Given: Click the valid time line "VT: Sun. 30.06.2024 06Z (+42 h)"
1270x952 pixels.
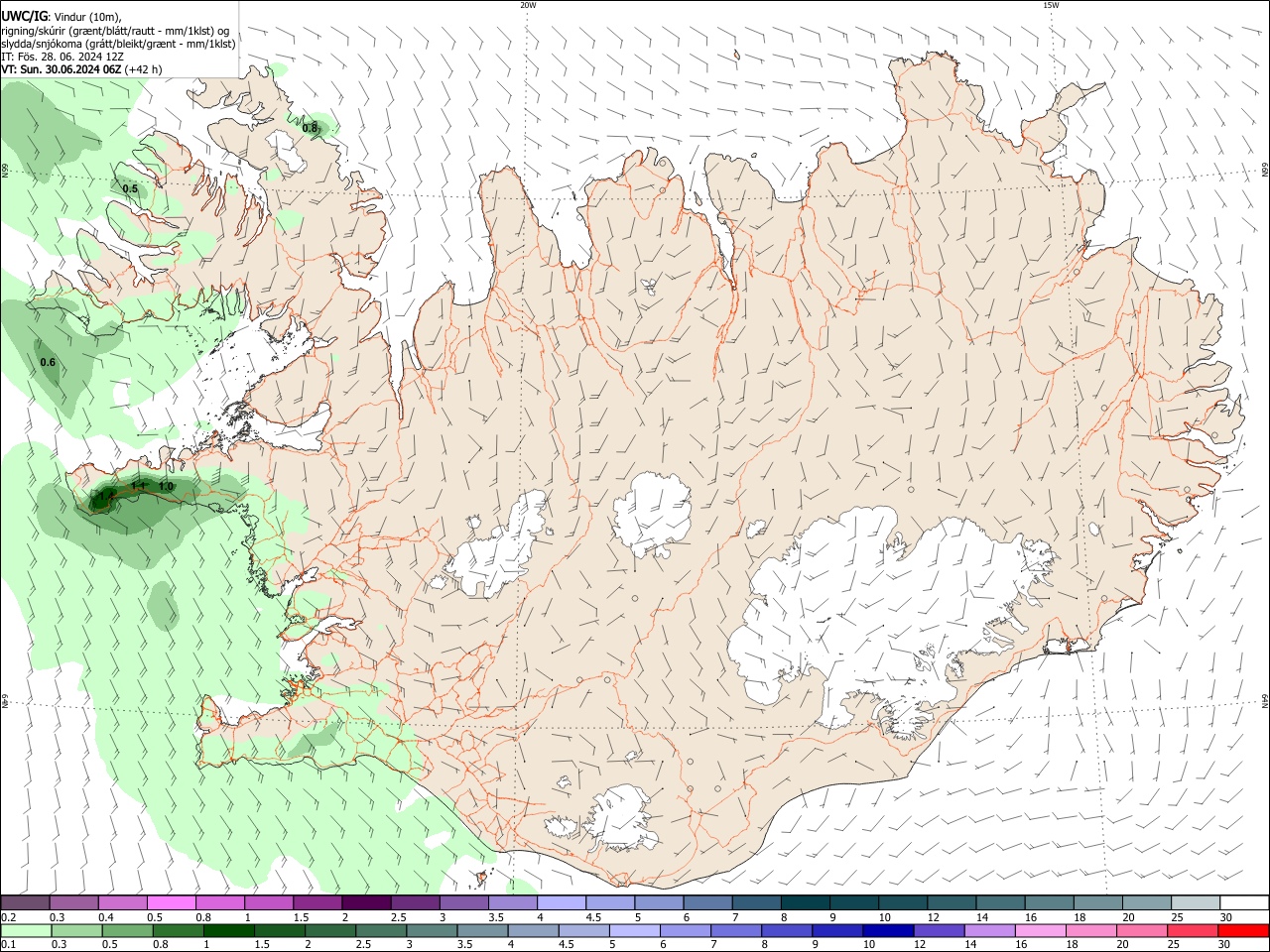Looking at the screenshot, I should [x=81, y=69].
